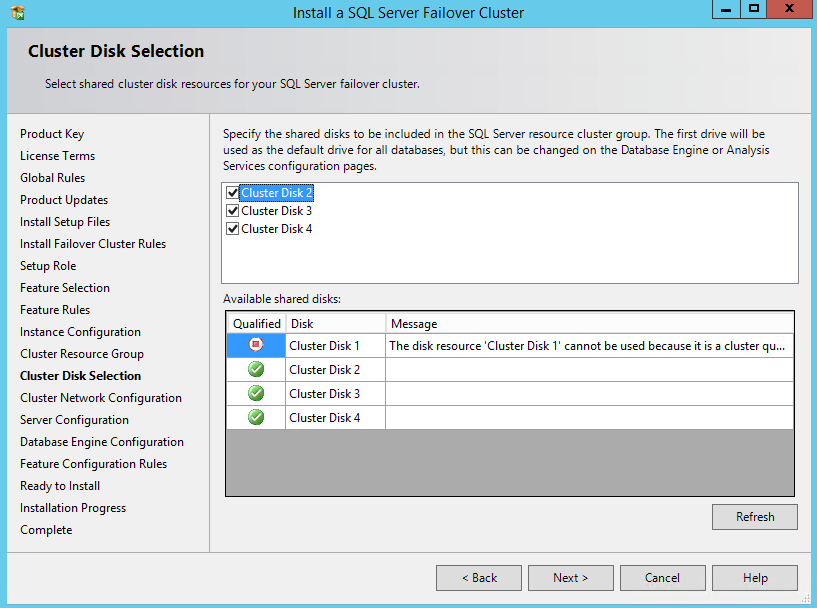Select Cluster Network Configuration in sidebar

(101, 398)
